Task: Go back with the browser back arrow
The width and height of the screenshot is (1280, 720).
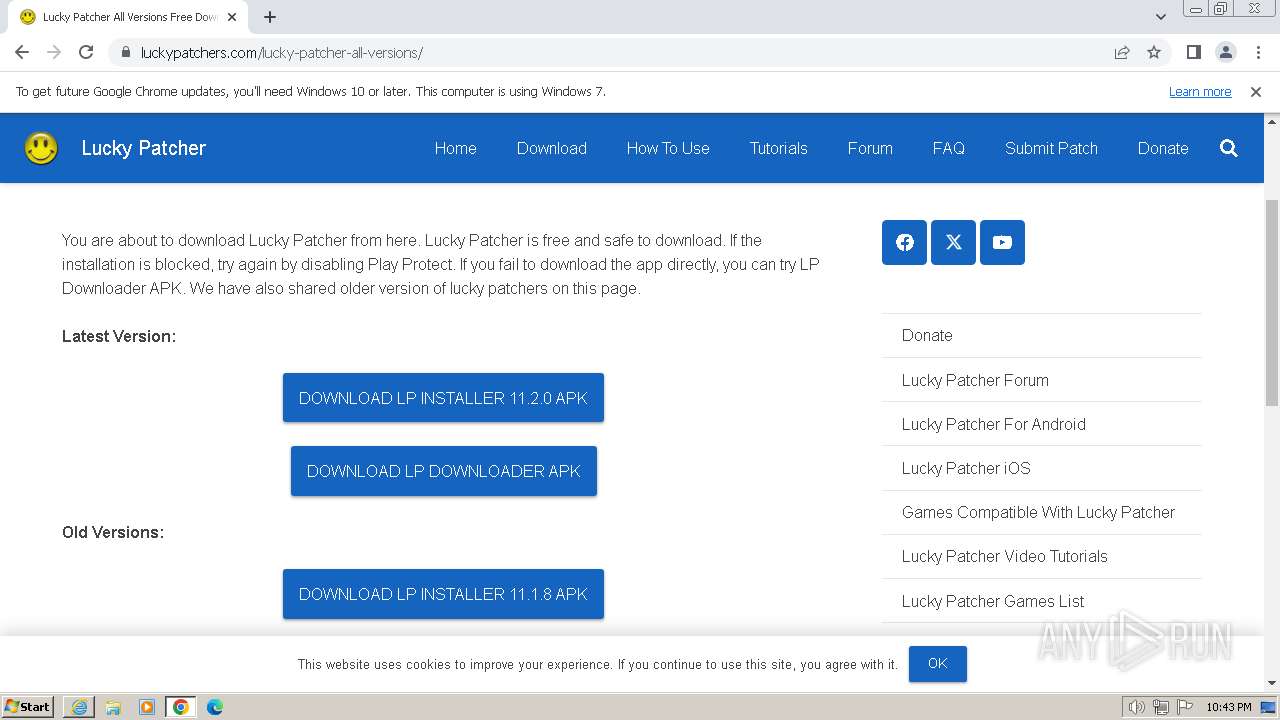Action: (22, 52)
